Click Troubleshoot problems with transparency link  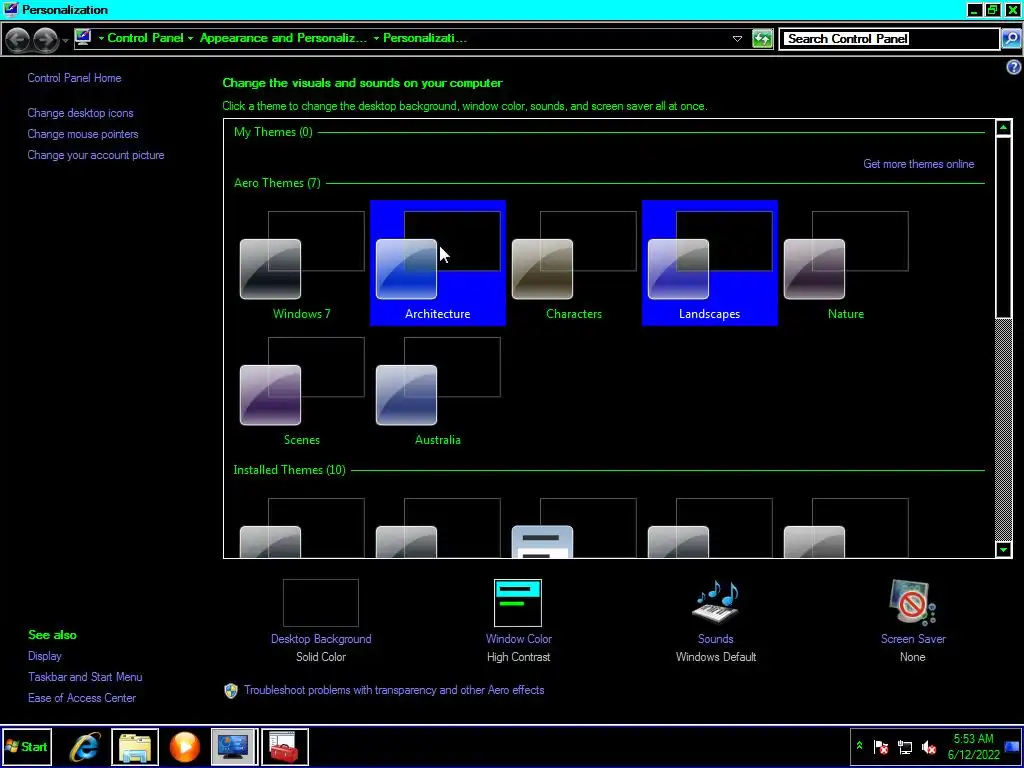394,690
